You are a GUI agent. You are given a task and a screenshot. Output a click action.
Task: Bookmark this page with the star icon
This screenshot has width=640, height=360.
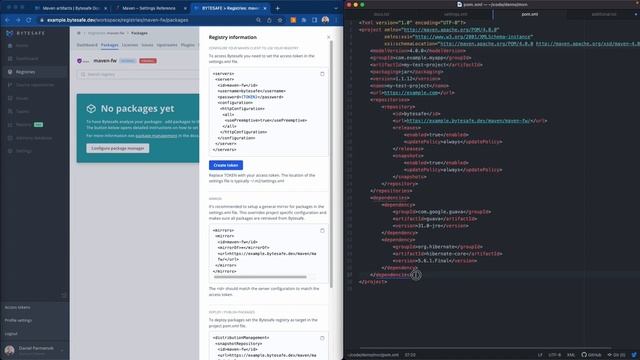[x=280, y=20]
